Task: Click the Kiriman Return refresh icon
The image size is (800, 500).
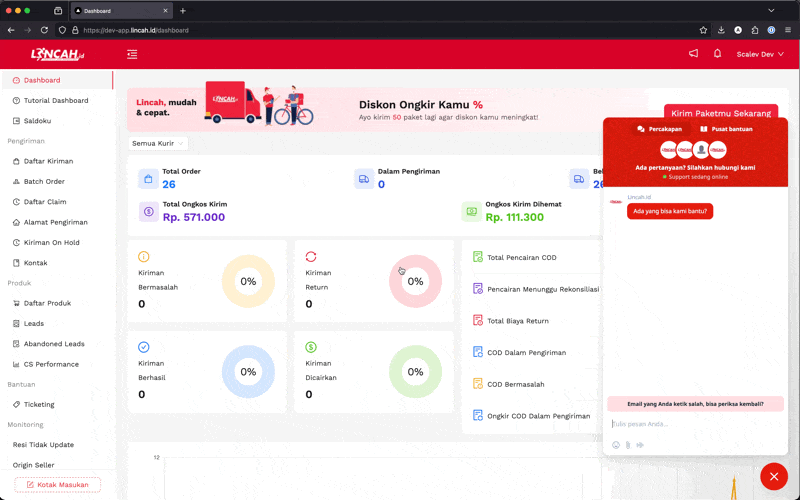Action: (x=311, y=257)
